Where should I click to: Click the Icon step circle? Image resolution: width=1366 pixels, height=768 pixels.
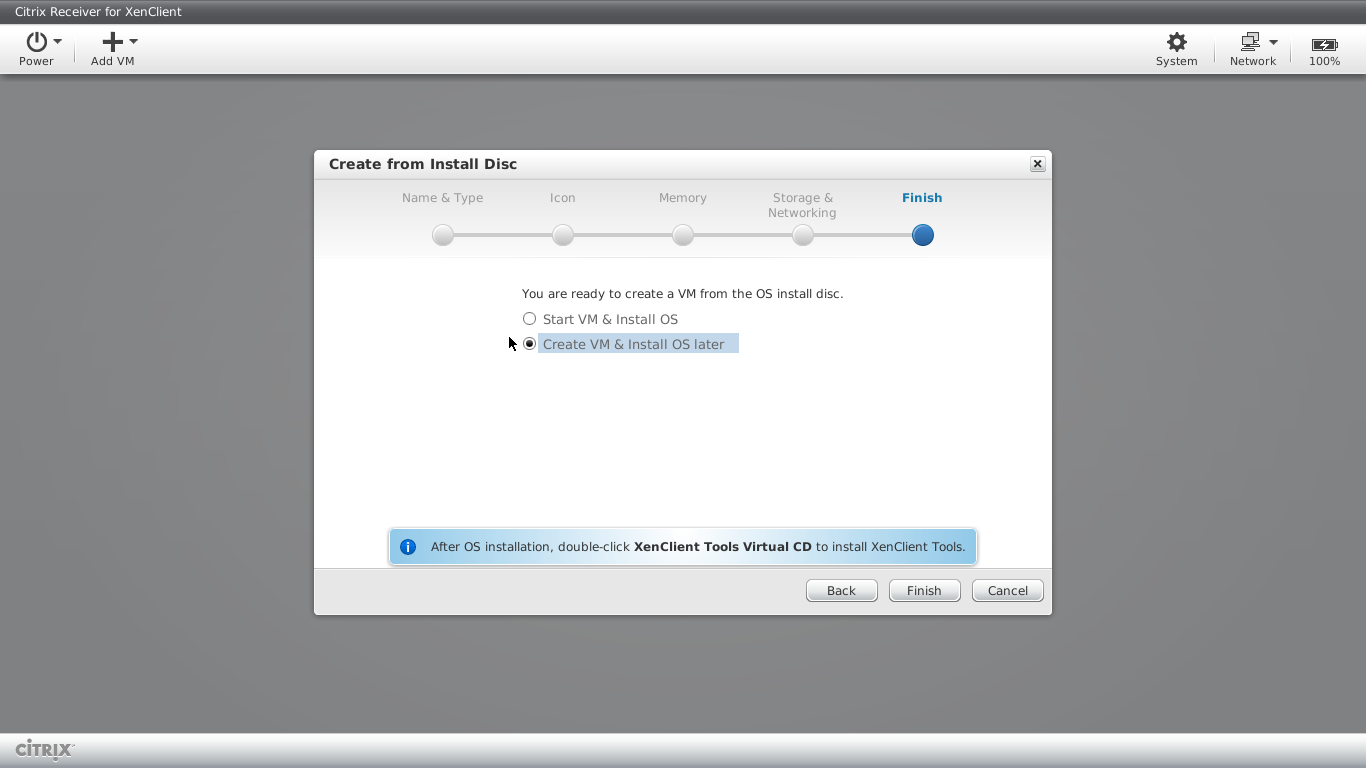(x=563, y=235)
